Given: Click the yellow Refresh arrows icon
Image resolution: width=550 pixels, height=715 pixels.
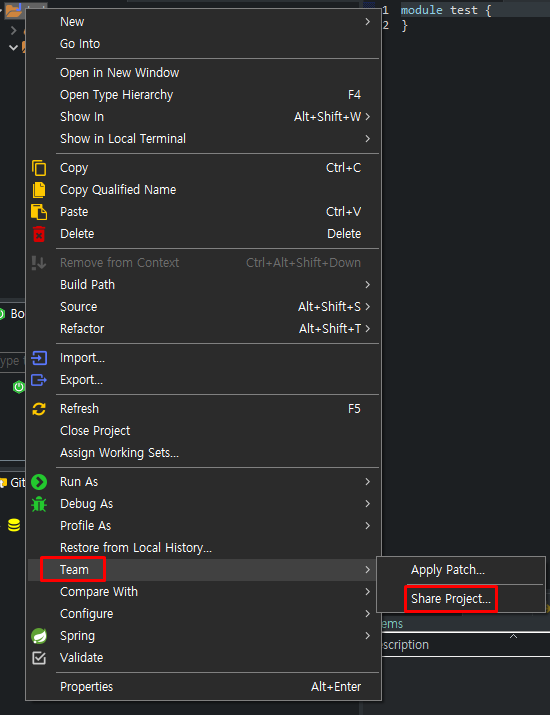Looking at the screenshot, I should (39, 409).
